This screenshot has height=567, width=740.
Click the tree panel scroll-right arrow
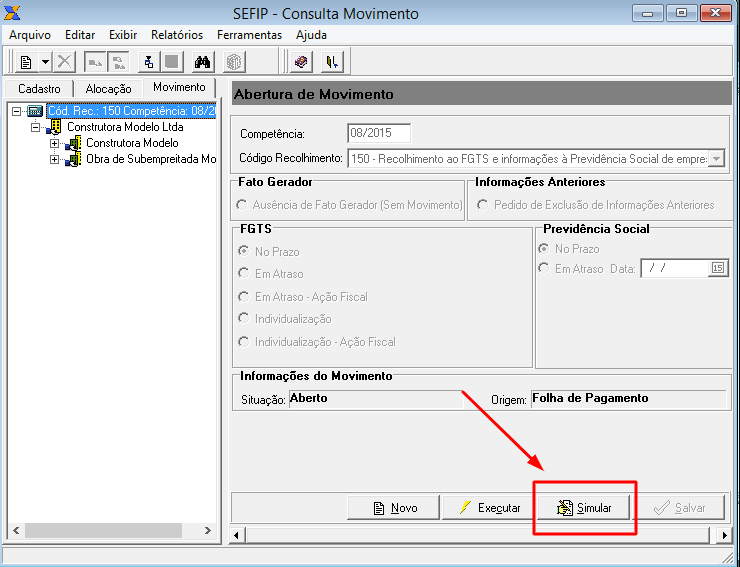click(208, 531)
